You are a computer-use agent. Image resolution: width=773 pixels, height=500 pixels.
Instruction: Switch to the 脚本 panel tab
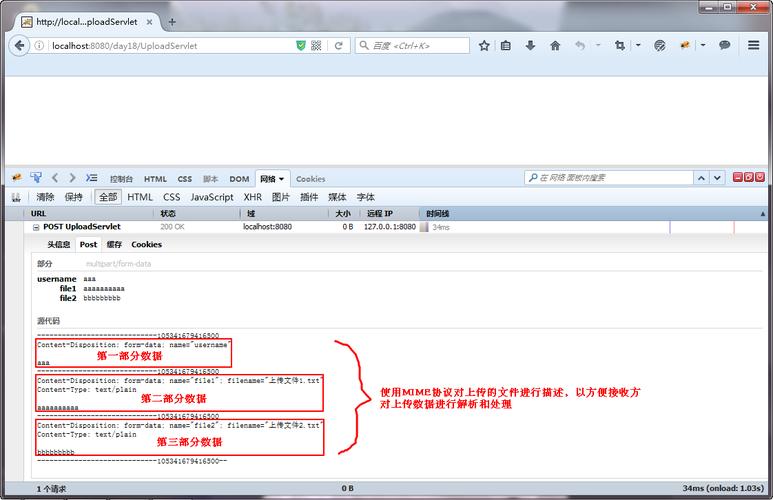(211, 179)
